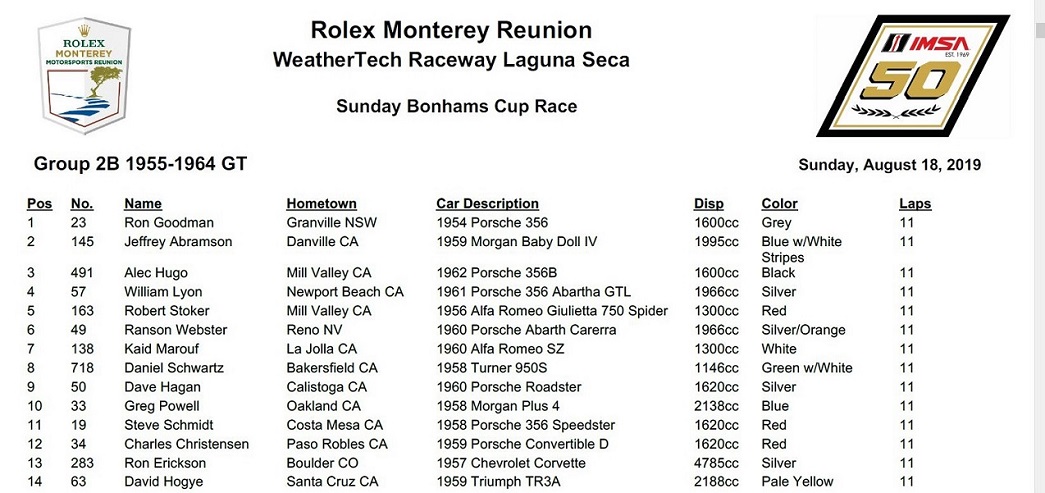Click driver name Ron Goodman
This screenshot has height=493, width=1045.
169,223
